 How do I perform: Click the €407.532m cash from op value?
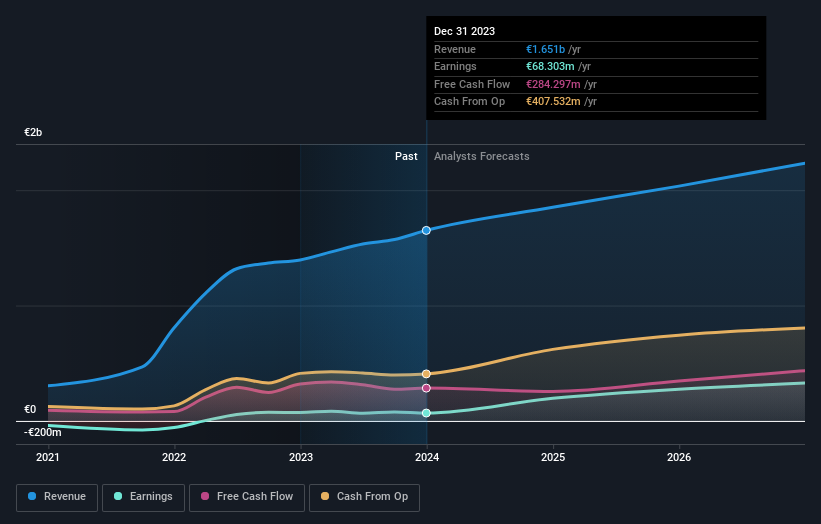pos(553,102)
